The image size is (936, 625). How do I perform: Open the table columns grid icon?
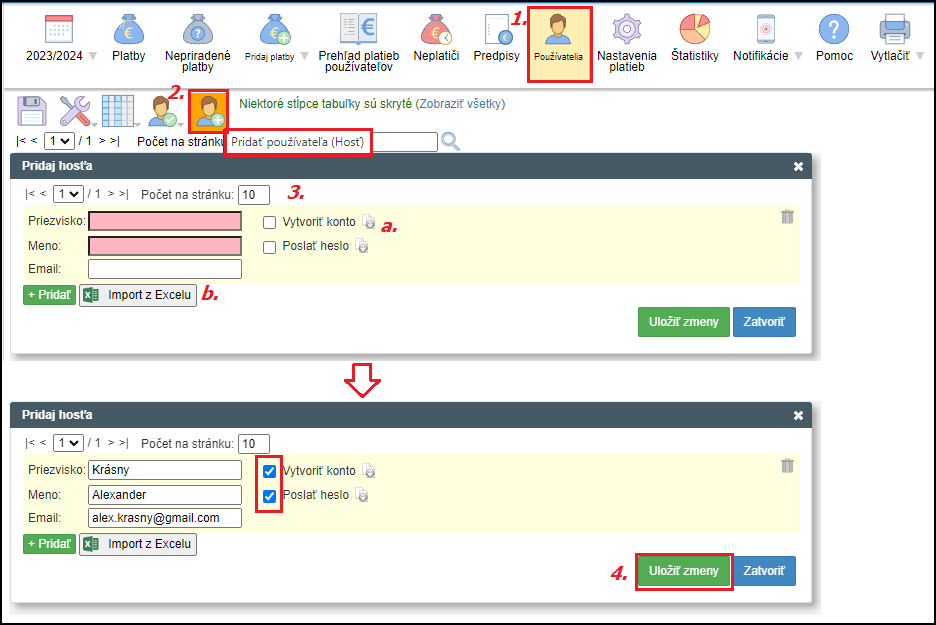[x=118, y=110]
